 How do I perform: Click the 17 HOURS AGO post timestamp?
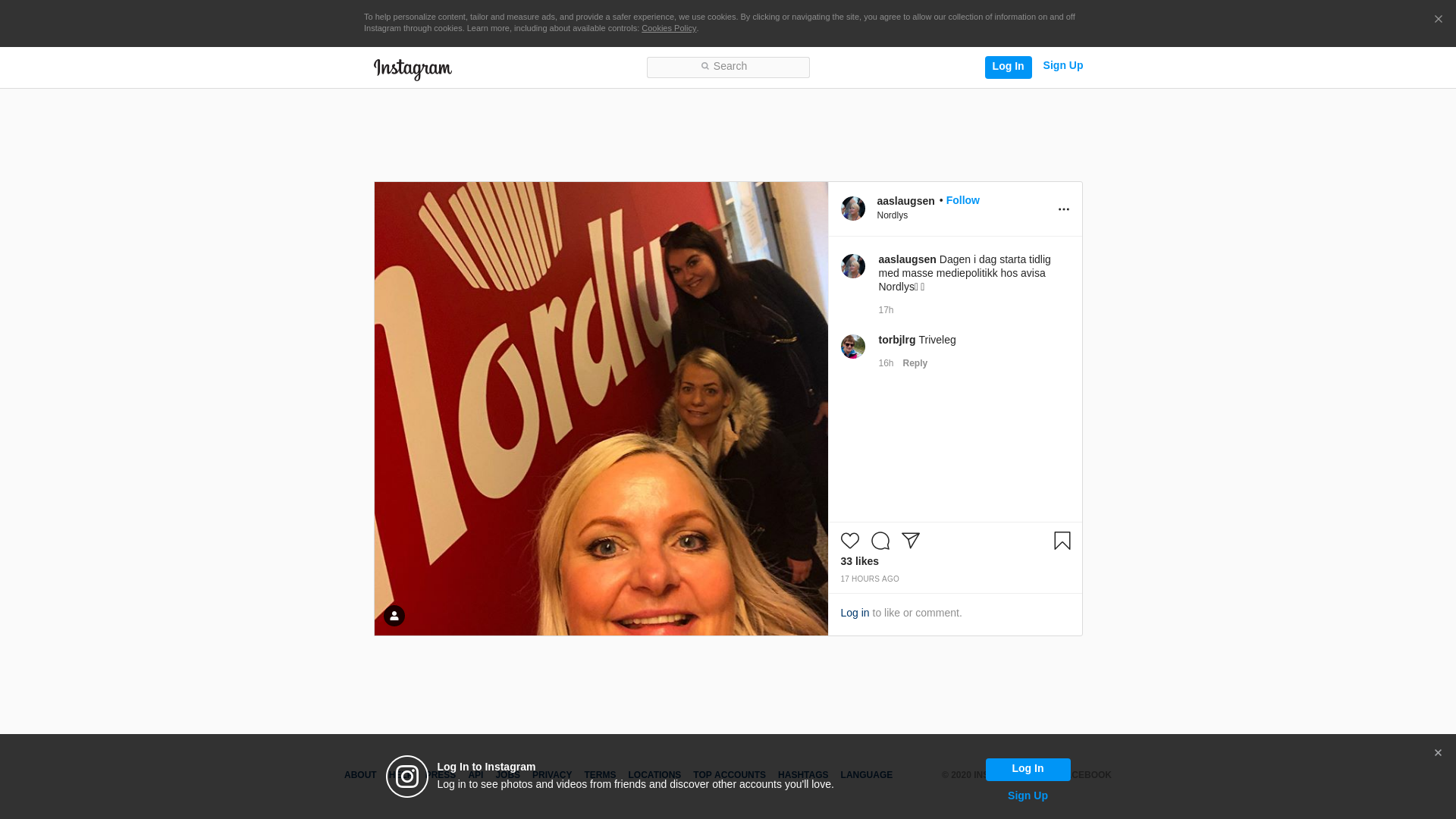point(870,579)
